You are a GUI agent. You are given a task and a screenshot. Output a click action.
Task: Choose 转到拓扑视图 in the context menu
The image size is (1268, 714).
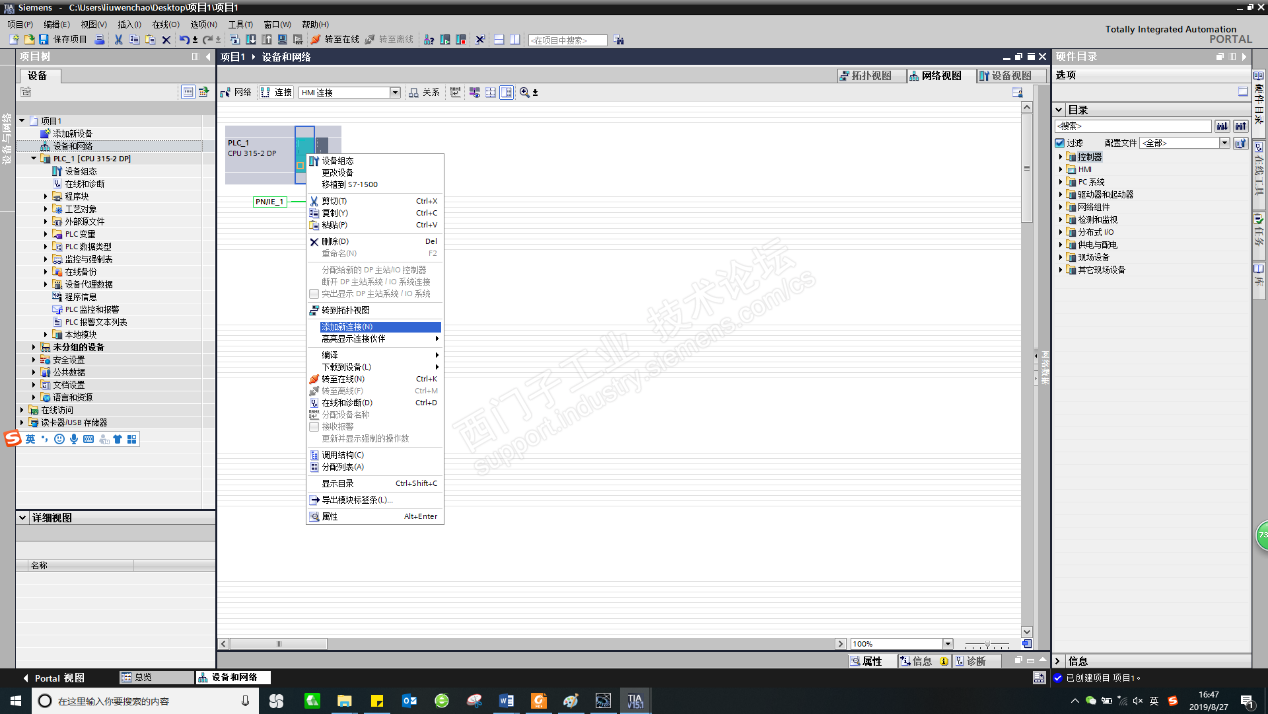tap(374, 310)
